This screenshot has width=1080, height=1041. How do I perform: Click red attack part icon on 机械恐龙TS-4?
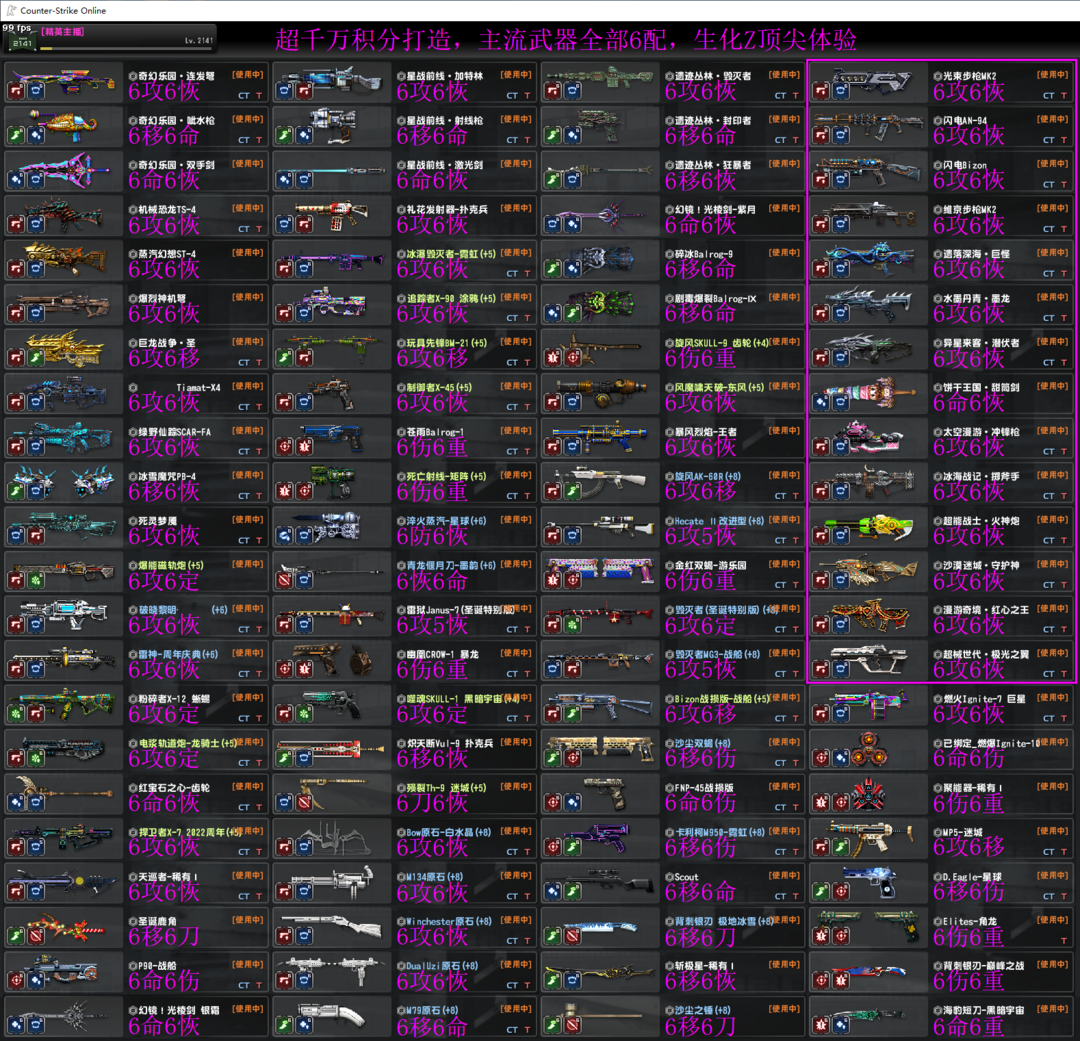pyautogui.click(x=17, y=225)
